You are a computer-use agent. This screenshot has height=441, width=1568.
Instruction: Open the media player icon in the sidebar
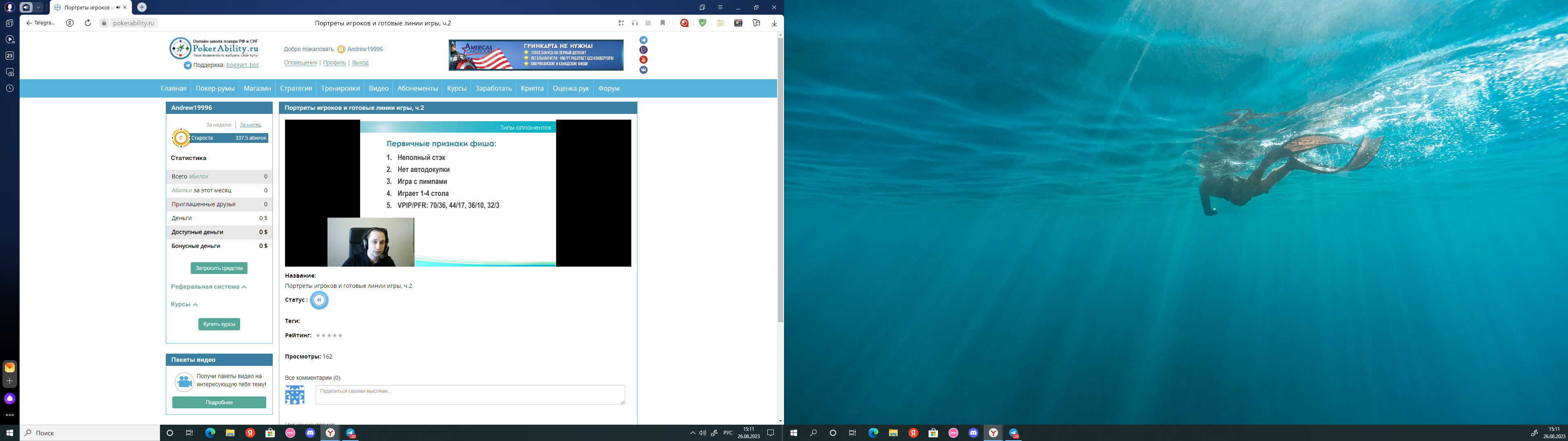point(9,40)
